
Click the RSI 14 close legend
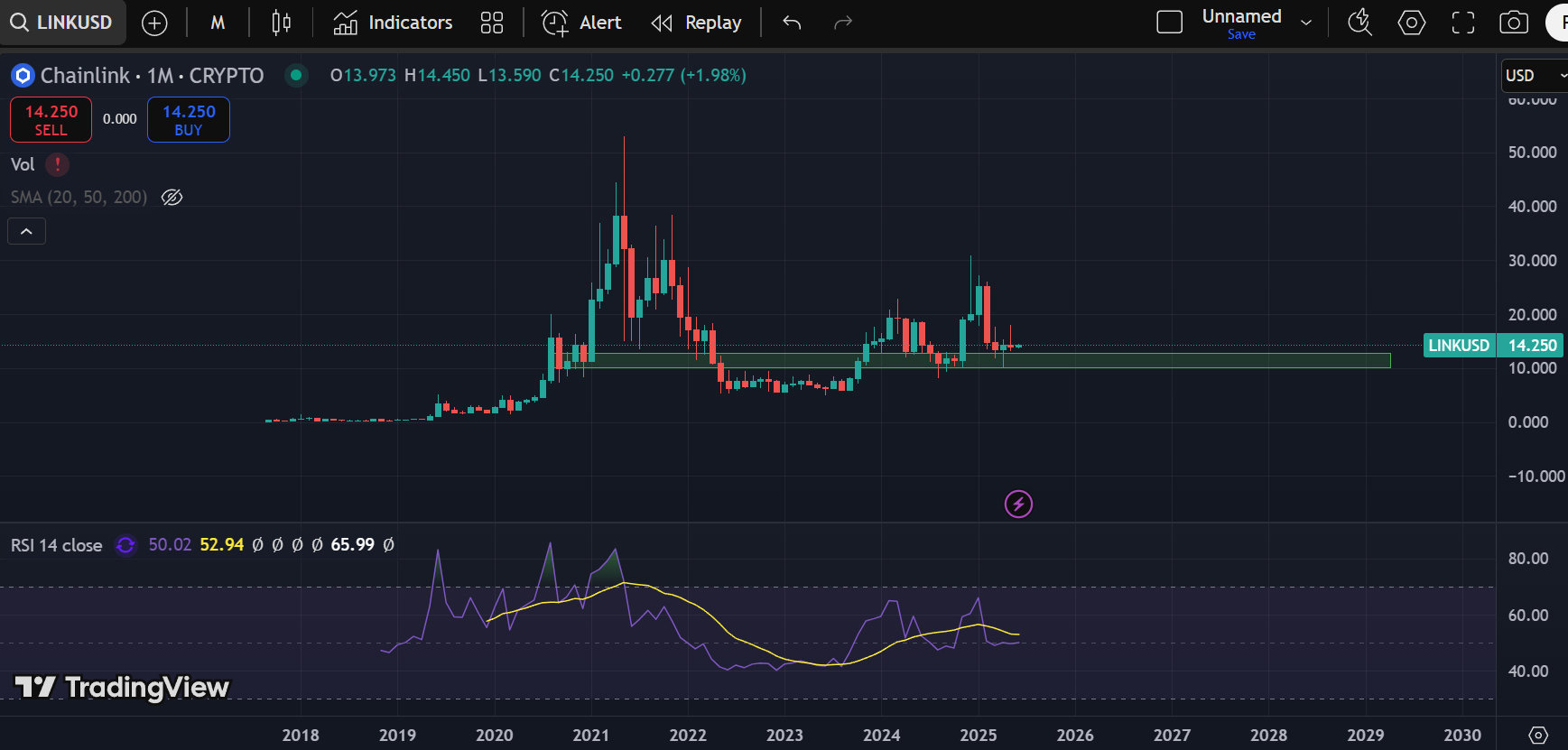pyautogui.click(x=56, y=545)
